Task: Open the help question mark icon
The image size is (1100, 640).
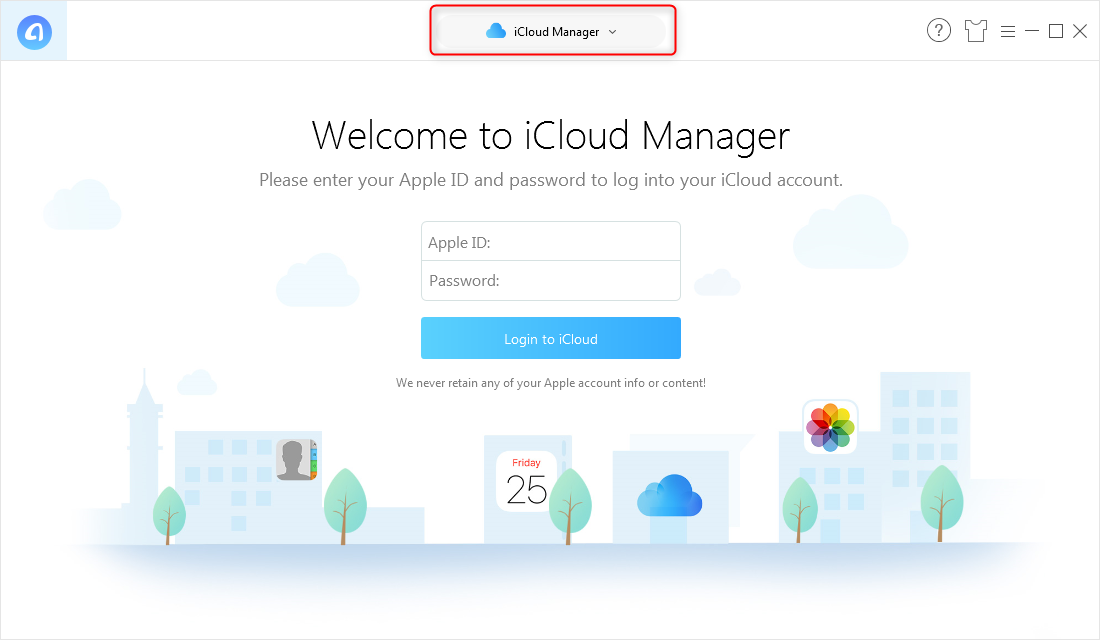Action: click(x=939, y=31)
